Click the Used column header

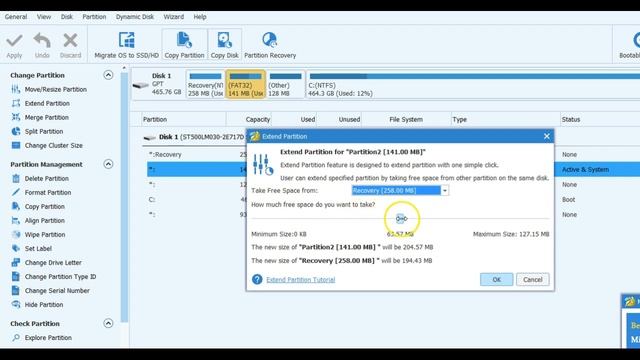308,120
